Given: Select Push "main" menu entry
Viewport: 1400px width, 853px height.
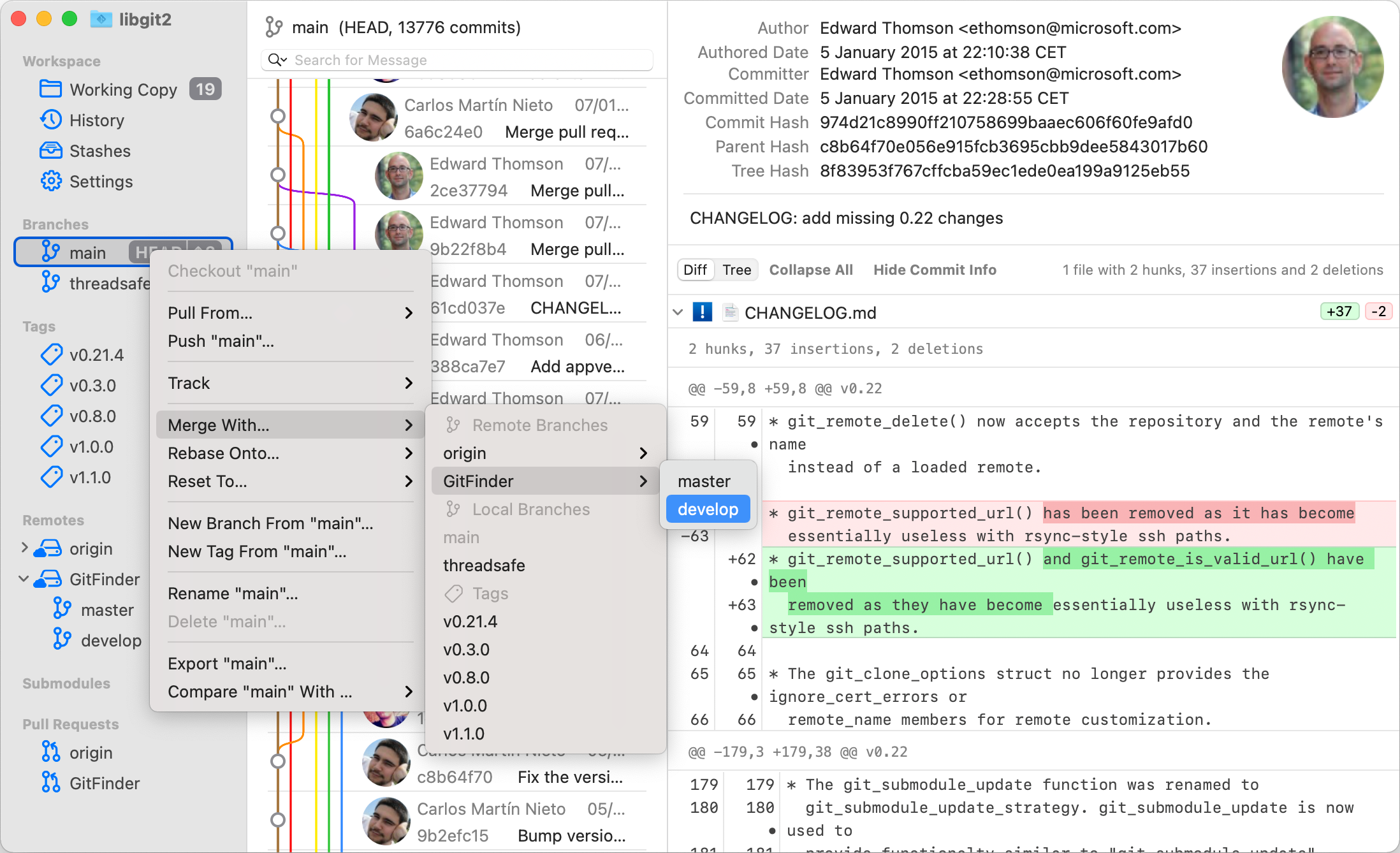Looking at the screenshot, I should pyautogui.click(x=221, y=341).
